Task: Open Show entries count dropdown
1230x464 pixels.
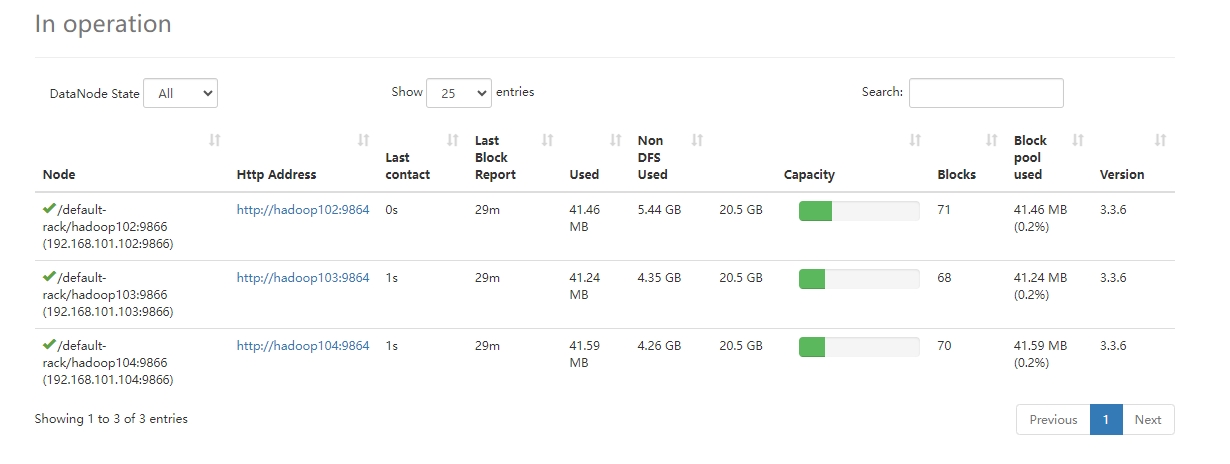Action: 458,92
